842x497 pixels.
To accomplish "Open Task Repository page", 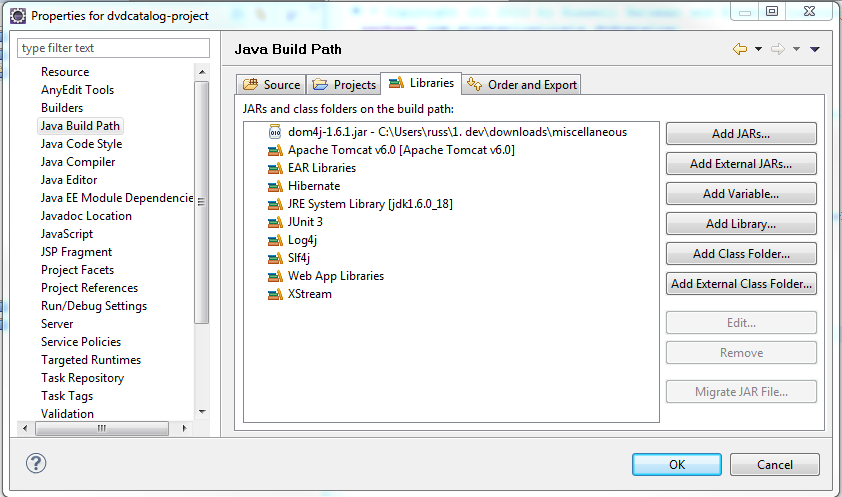I will 82,378.
